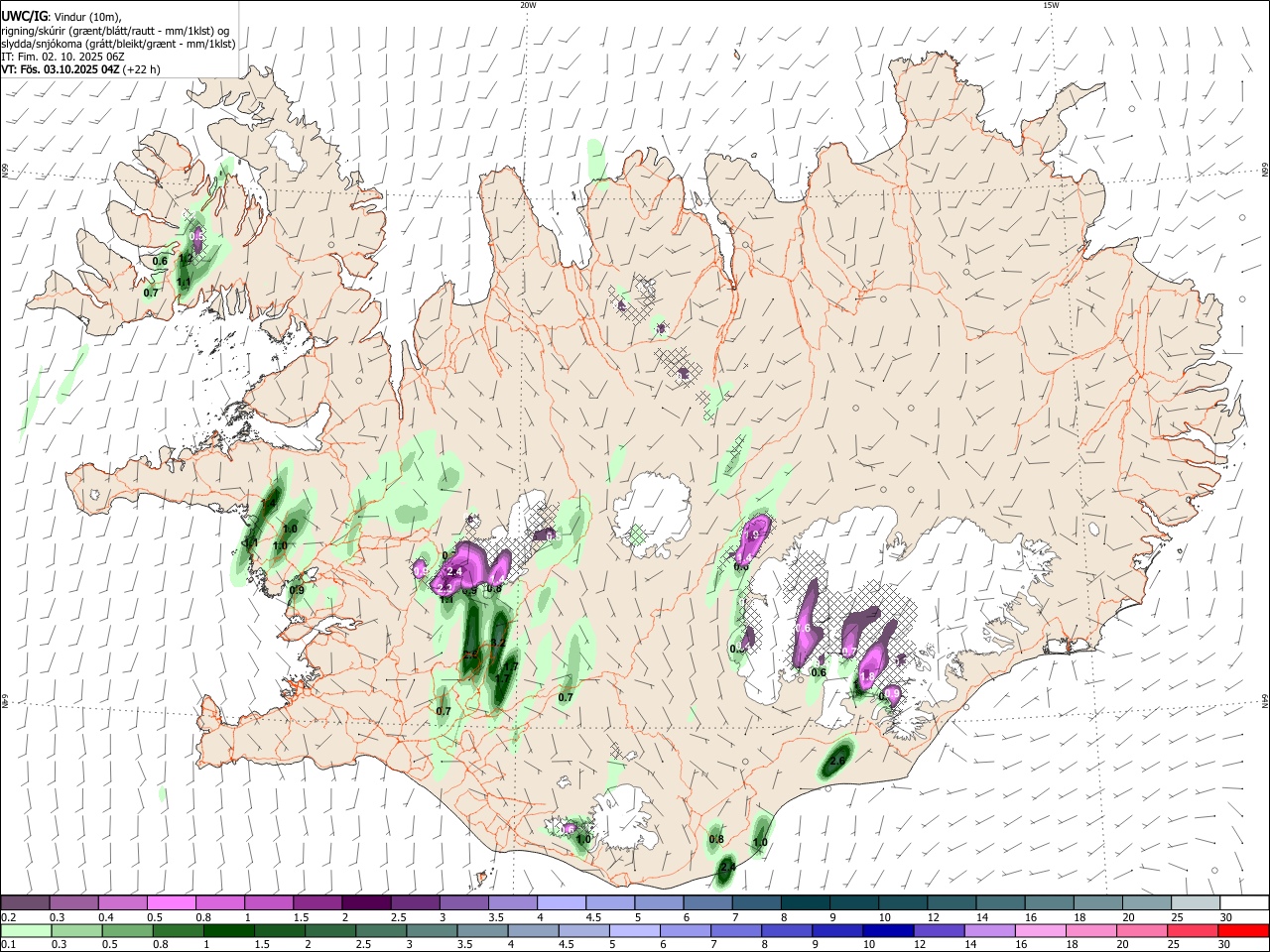
Task: Click the 2.2 precipitation value on map
Action: [444, 588]
